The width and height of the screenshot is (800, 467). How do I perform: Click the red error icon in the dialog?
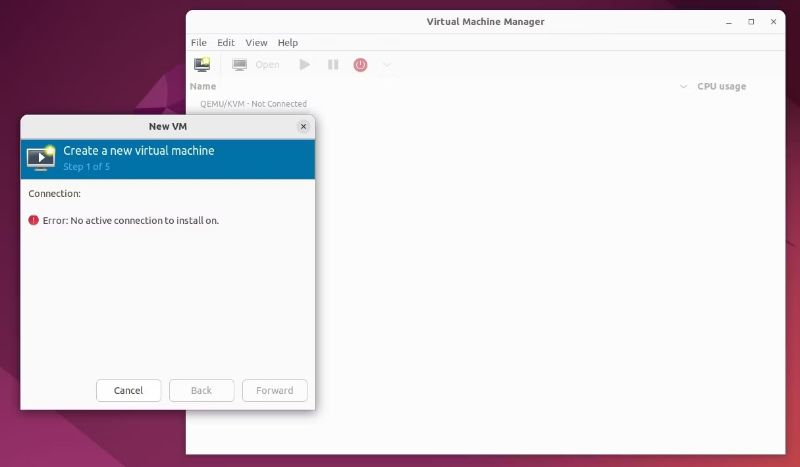click(x=34, y=220)
